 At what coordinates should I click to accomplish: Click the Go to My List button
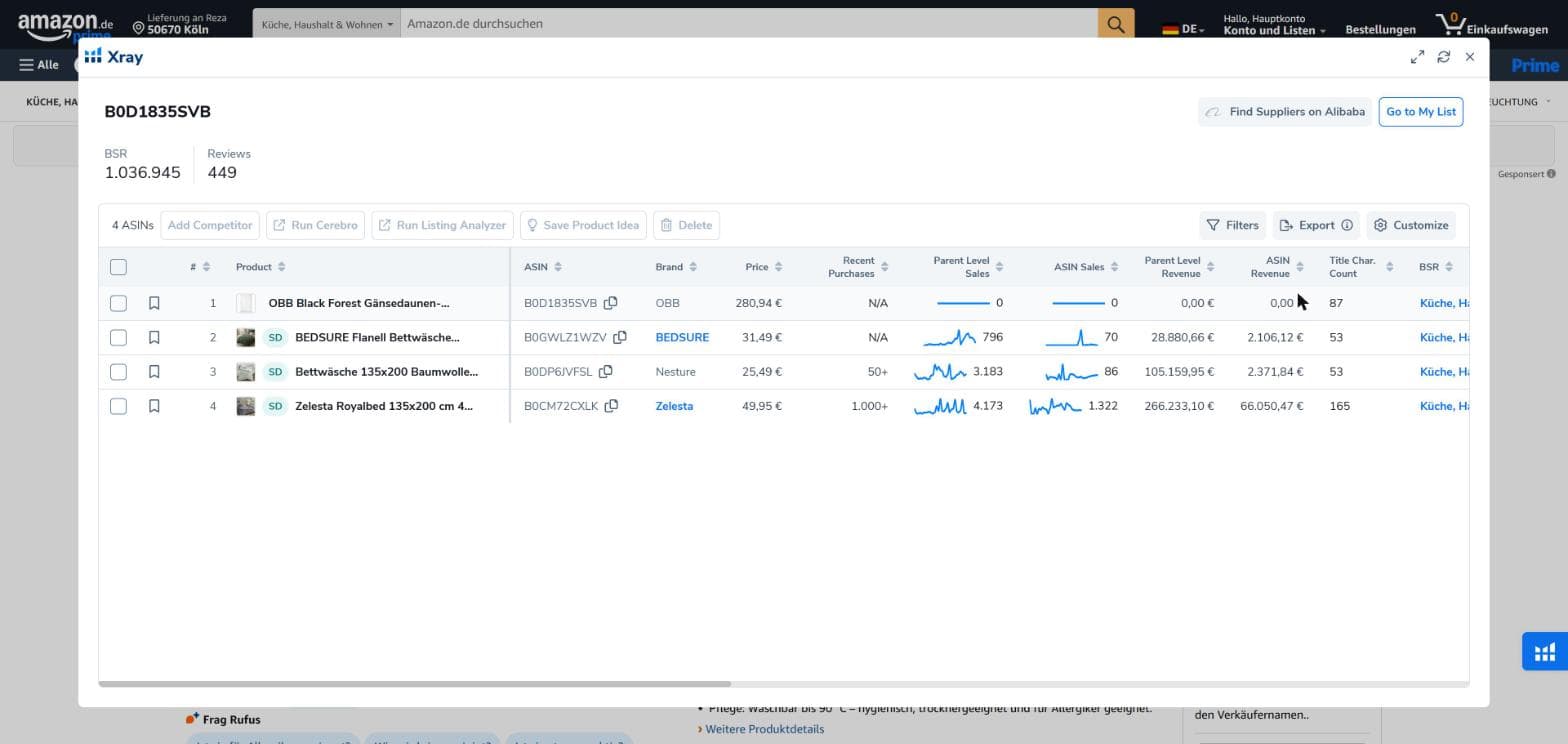tap(1420, 112)
